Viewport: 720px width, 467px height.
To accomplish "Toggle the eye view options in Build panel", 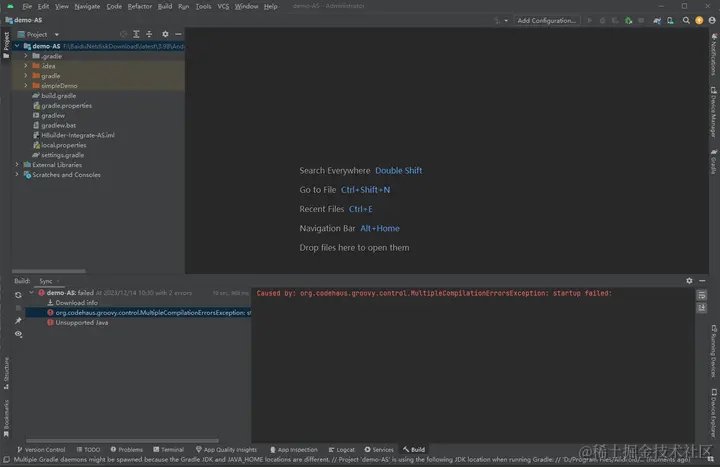I will (x=18, y=334).
